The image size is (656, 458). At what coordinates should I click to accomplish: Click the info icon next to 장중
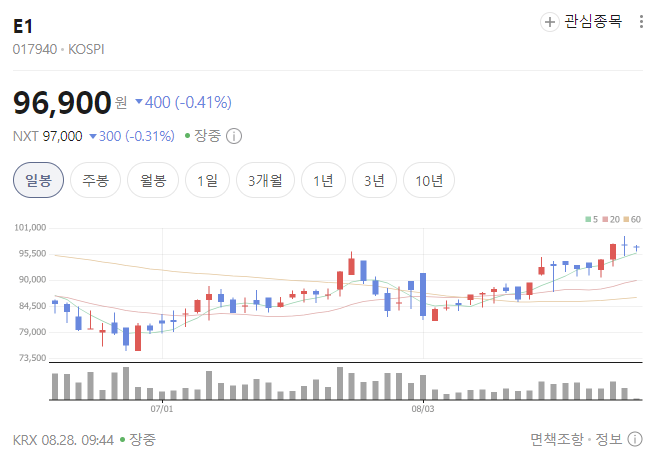[234, 136]
